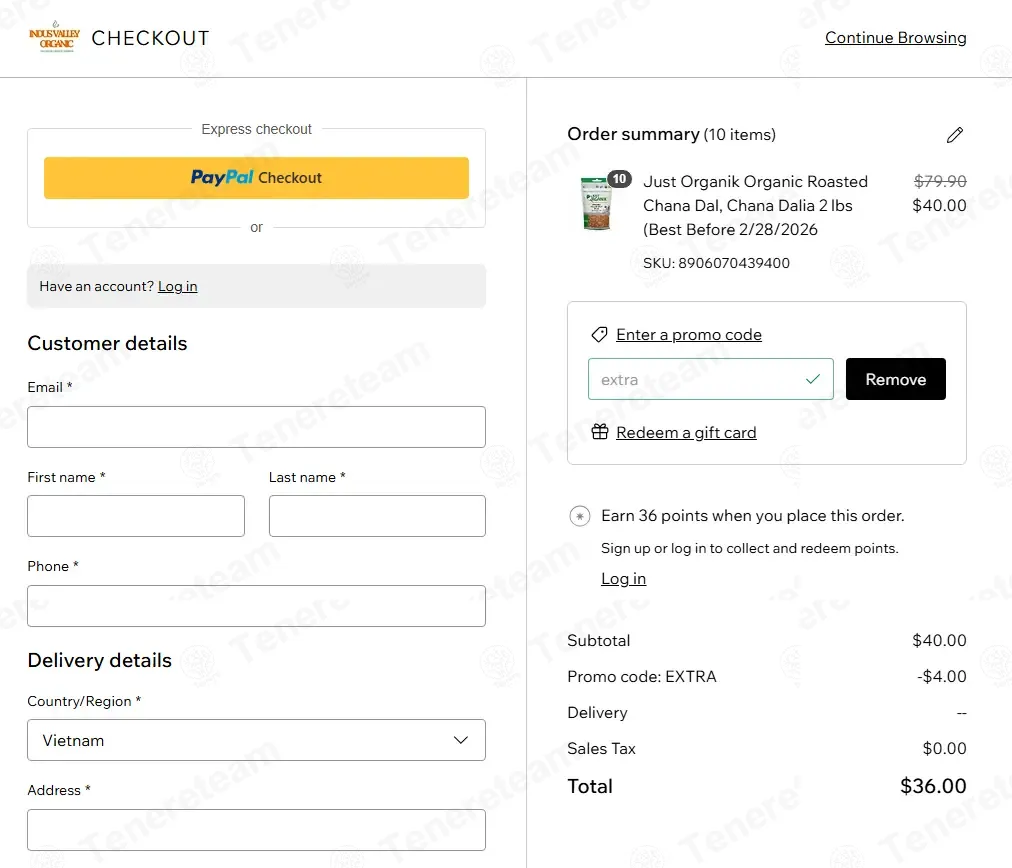Expand the Country/Region dropdown showing Vietnam
The height and width of the screenshot is (868, 1012).
[256, 740]
